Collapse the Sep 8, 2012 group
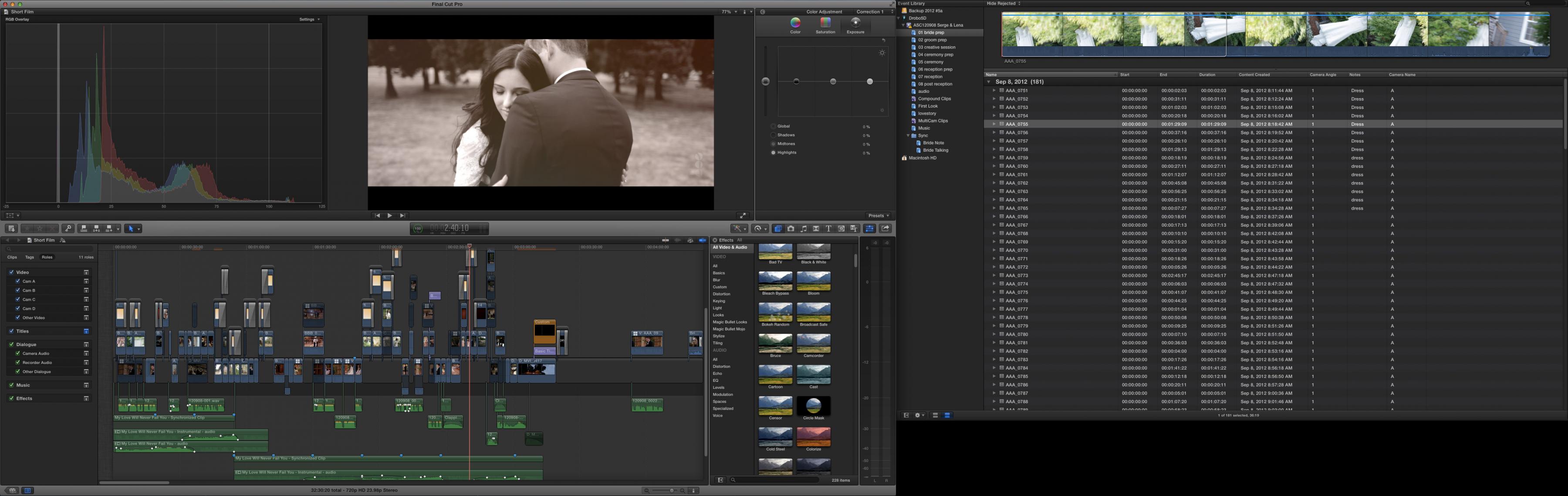This screenshot has width=1568, height=496. click(989, 82)
